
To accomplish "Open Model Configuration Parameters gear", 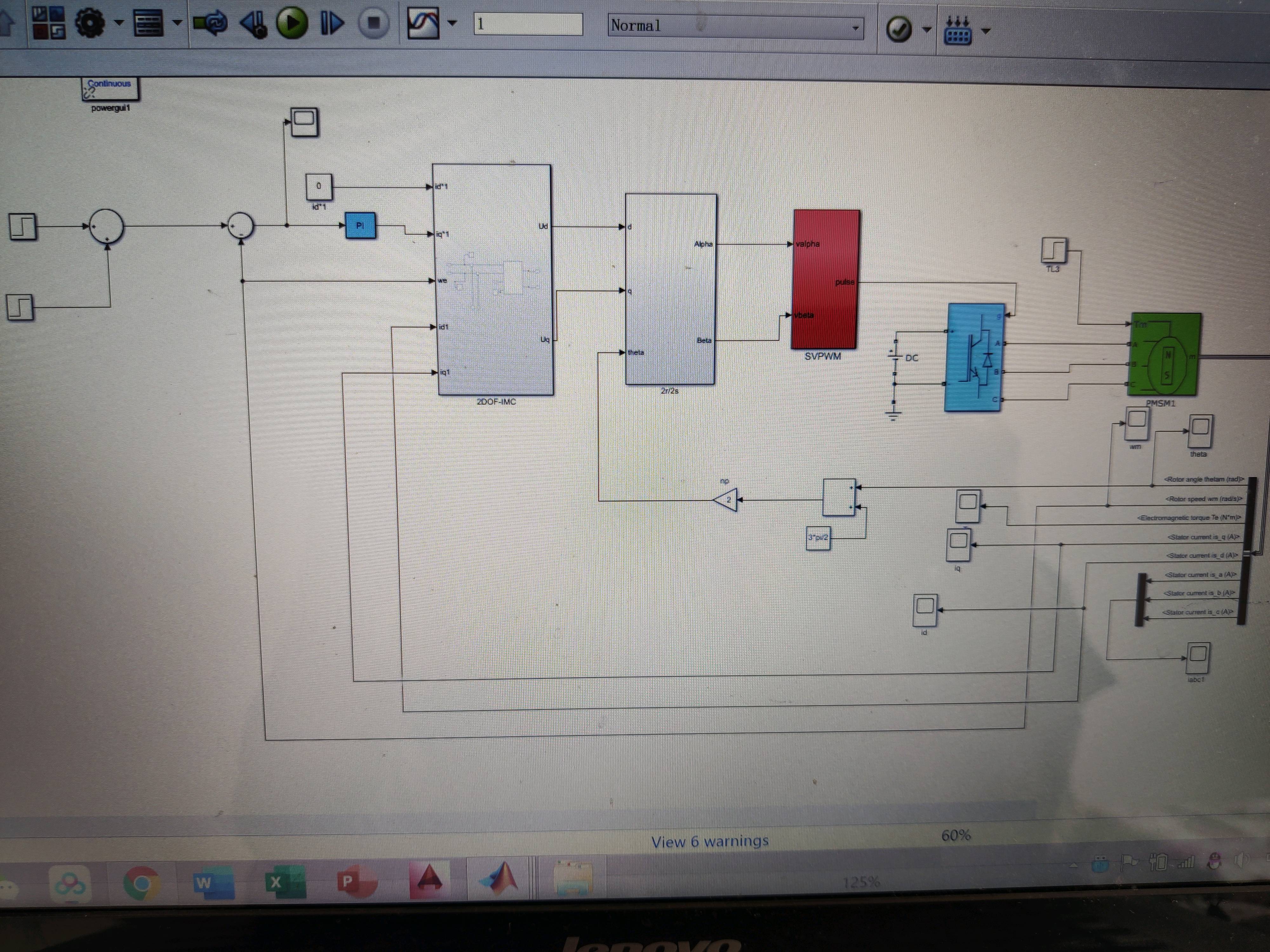I will click(x=90, y=23).
